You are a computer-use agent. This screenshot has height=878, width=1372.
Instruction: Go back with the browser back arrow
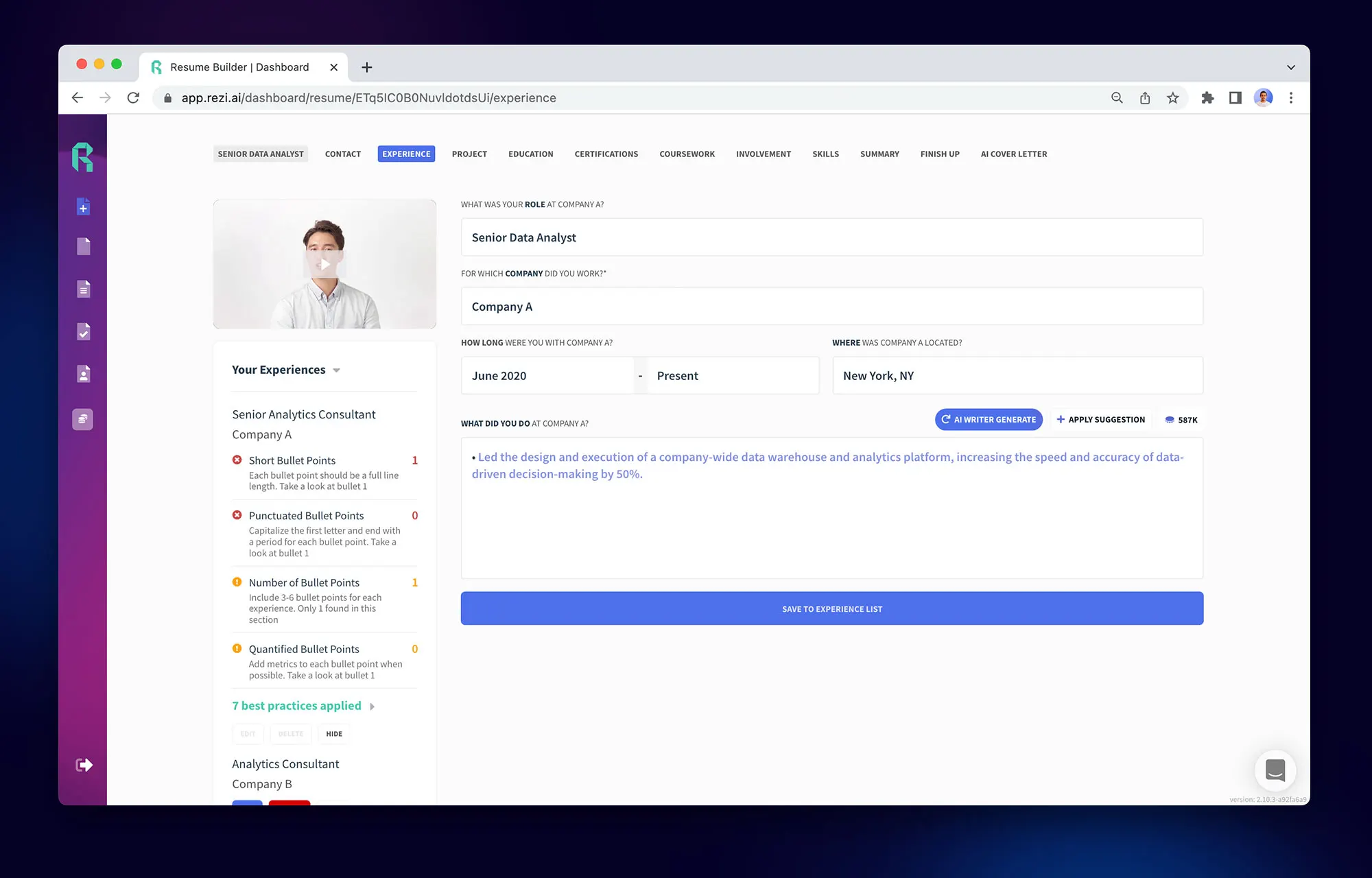point(78,98)
